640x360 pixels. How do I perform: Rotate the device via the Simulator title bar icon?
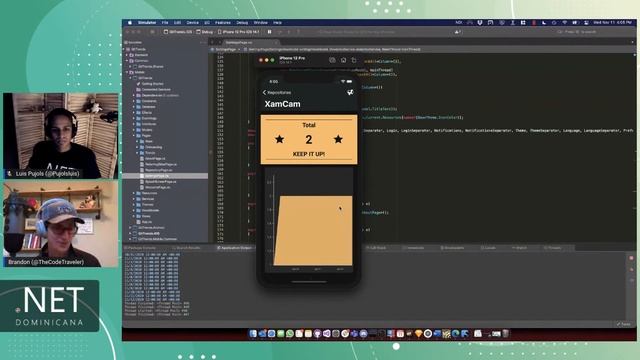pos(354,60)
